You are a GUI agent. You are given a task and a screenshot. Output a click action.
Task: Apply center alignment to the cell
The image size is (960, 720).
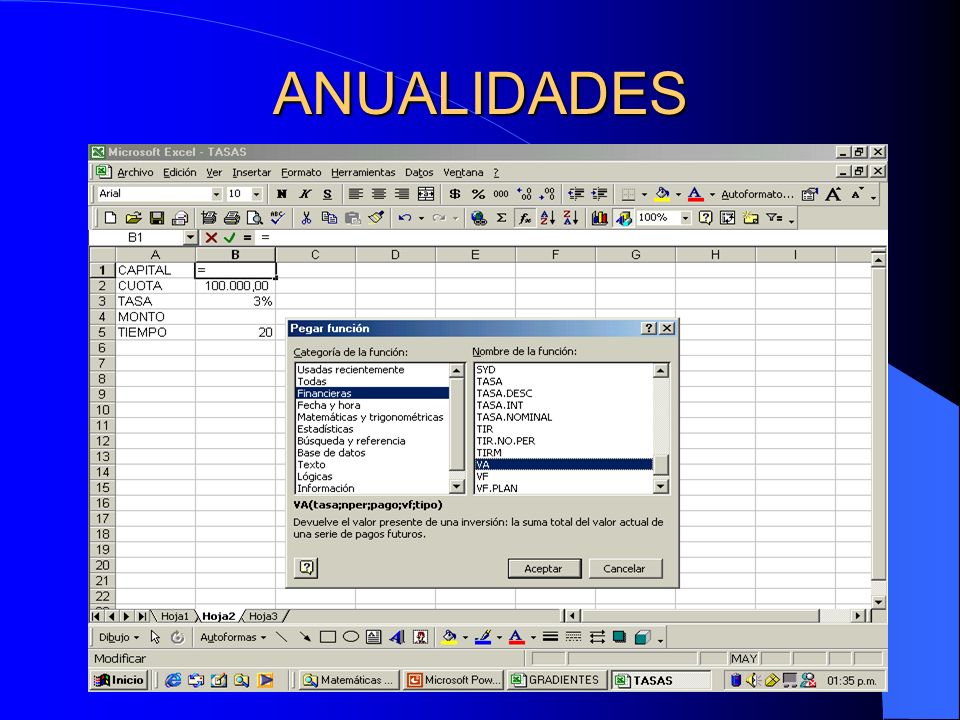[x=379, y=194]
